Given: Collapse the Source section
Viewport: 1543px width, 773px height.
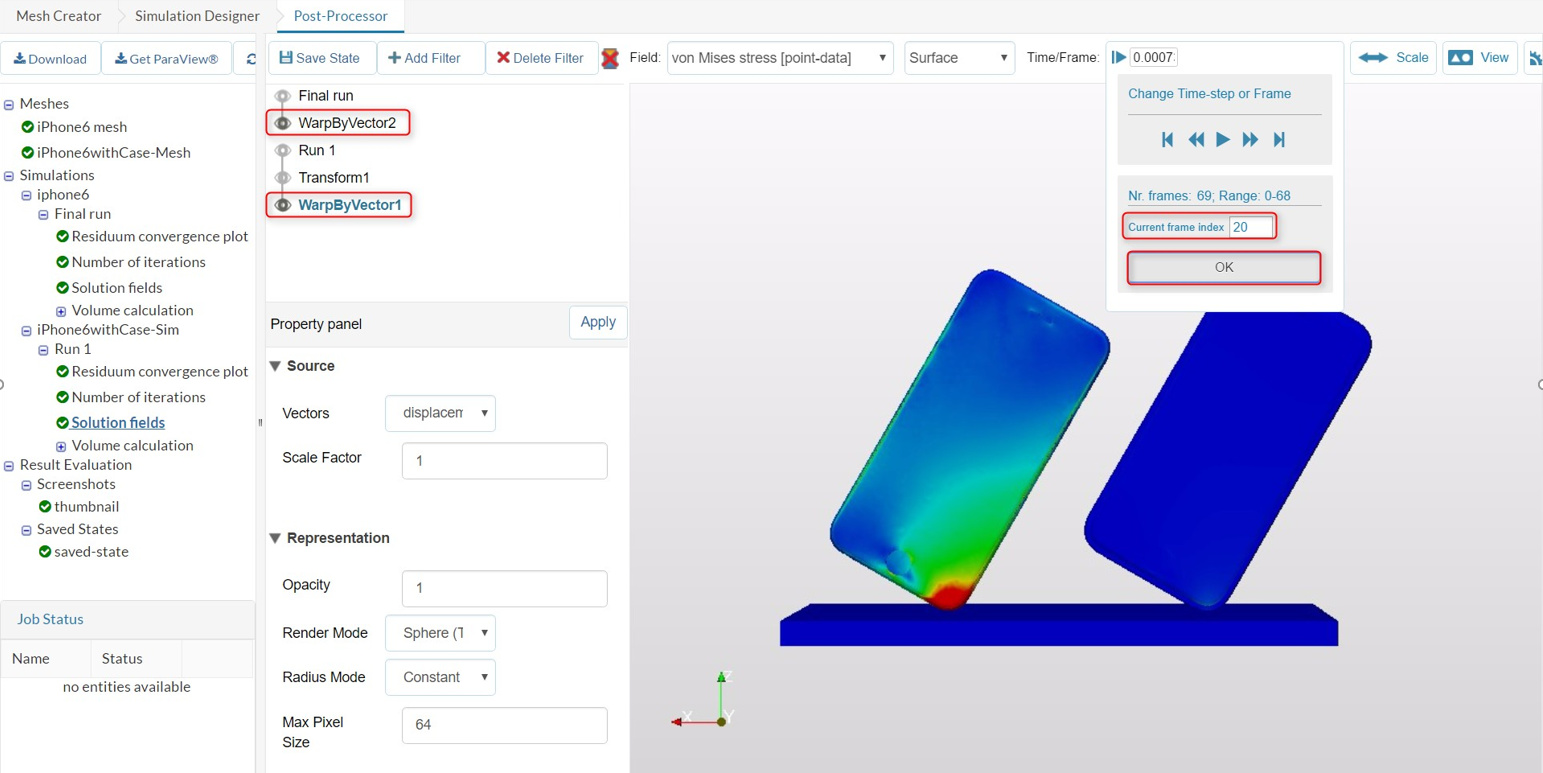Looking at the screenshot, I should [x=275, y=366].
